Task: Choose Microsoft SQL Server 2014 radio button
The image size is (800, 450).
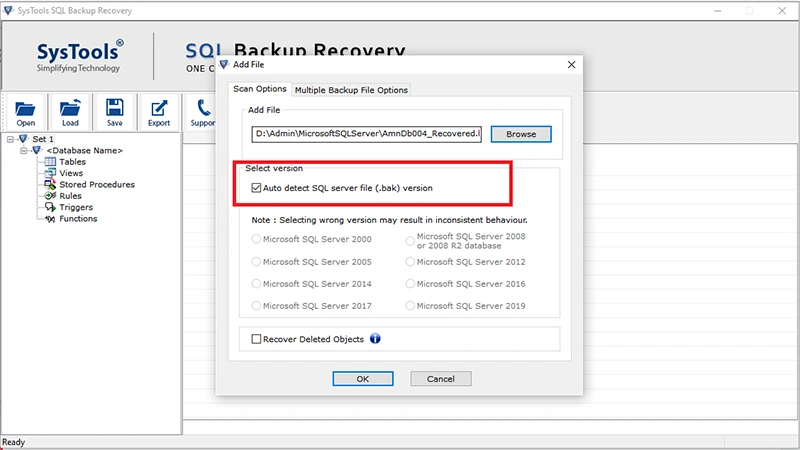Action: [x=256, y=284]
